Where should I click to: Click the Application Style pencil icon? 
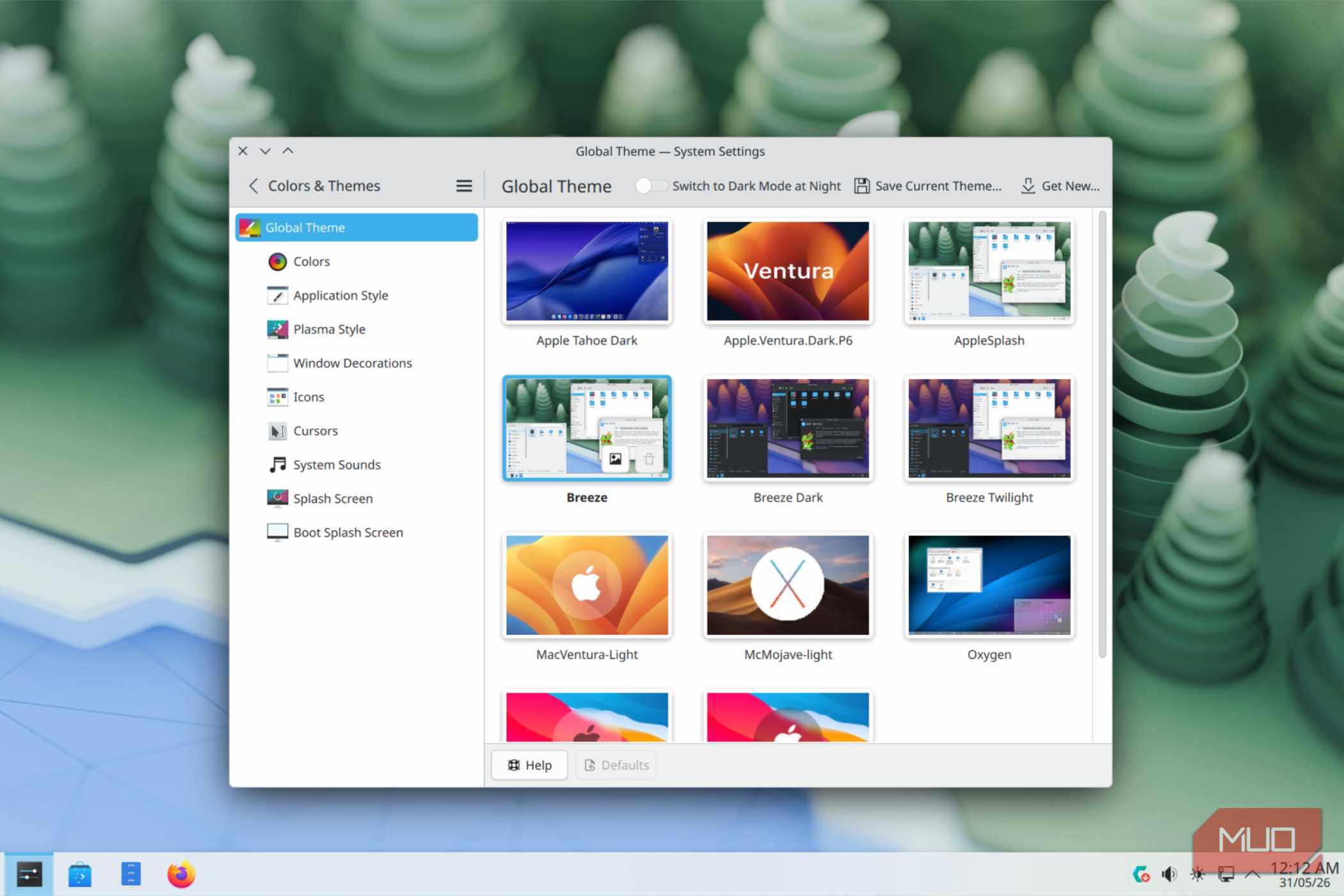277,296
